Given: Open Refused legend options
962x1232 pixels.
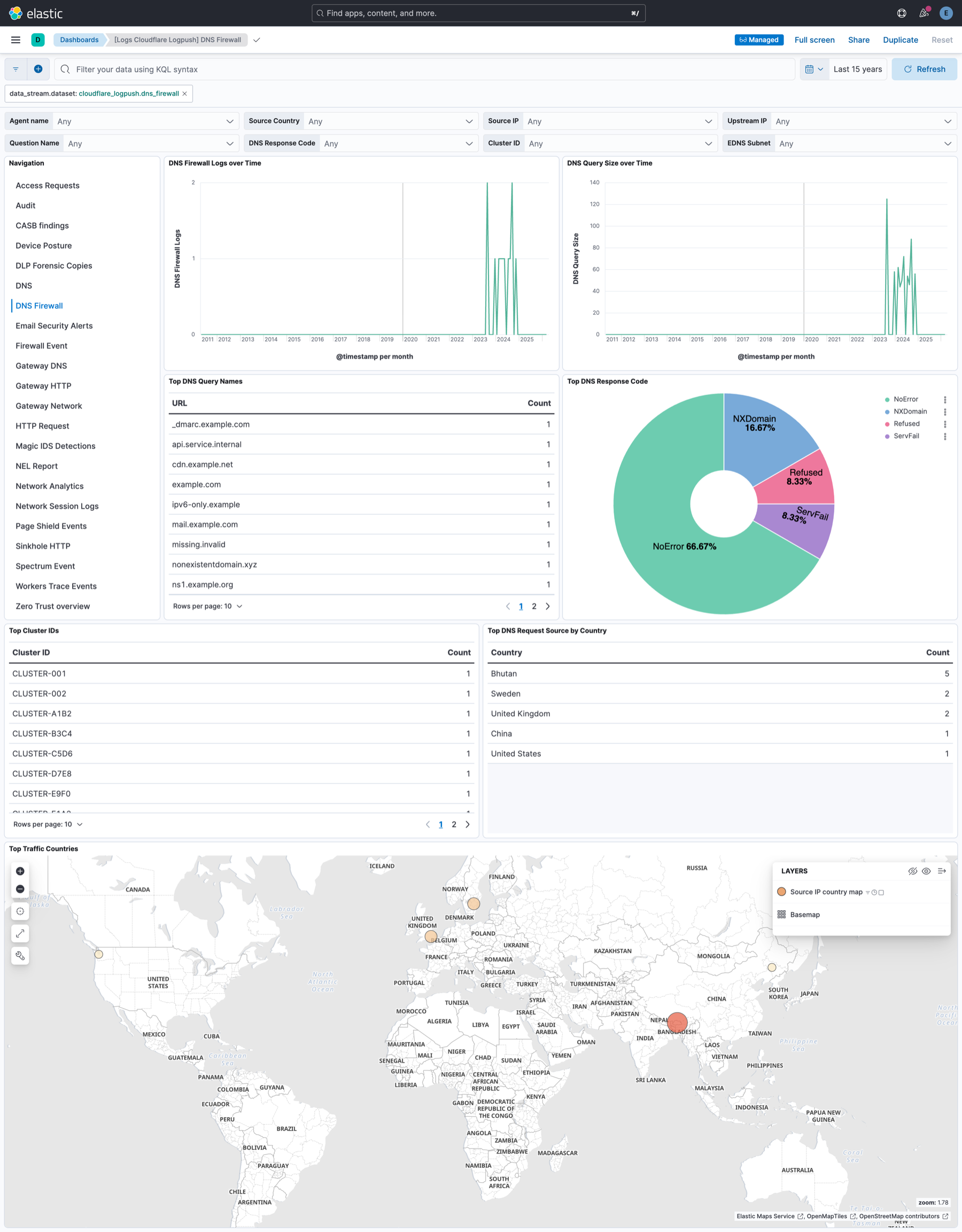Looking at the screenshot, I should (x=945, y=424).
